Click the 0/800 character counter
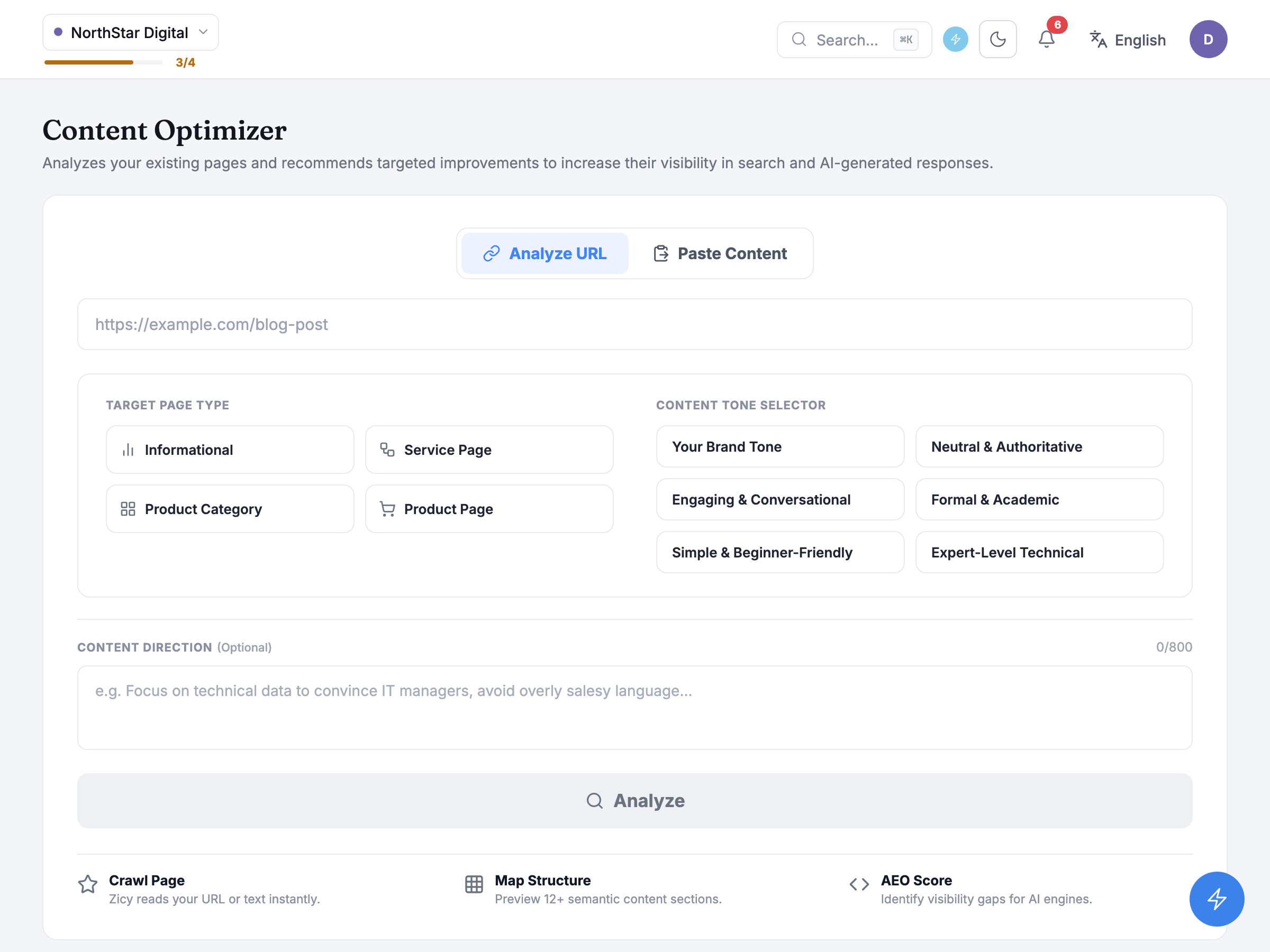The image size is (1270, 952). [1174, 647]
